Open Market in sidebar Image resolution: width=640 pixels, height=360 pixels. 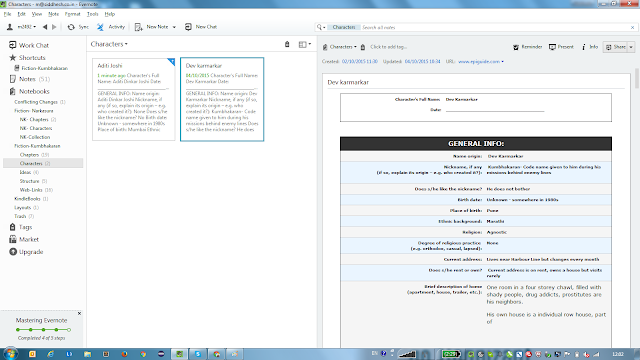(x=24, y=240)
